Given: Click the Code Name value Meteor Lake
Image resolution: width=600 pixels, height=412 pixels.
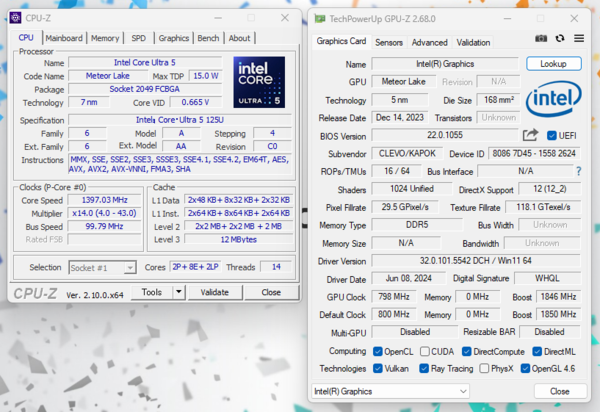Looking at the screenshot, I should (x=108, y=76).
